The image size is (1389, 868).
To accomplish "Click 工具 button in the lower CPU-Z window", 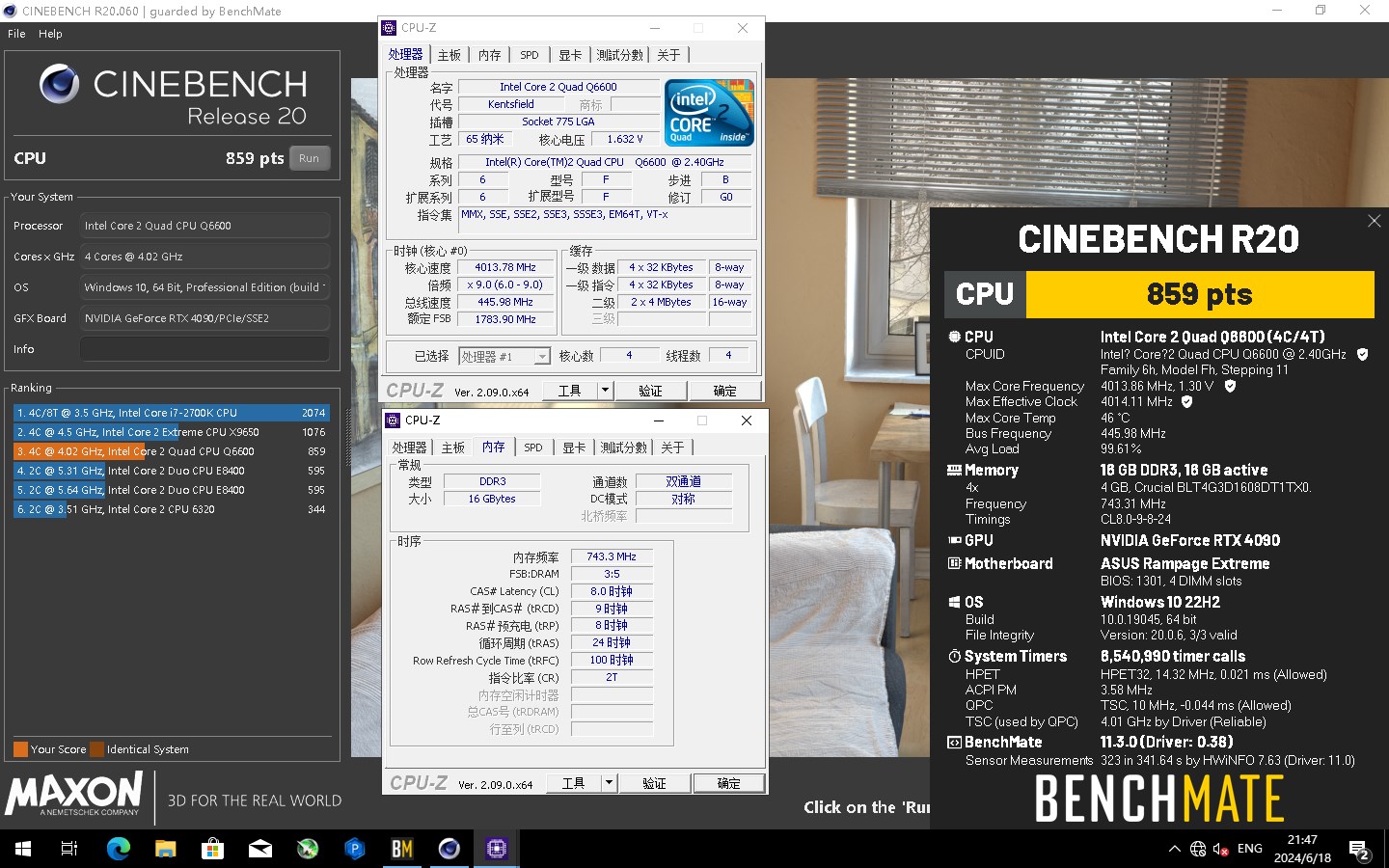I will tap(574, 783).
